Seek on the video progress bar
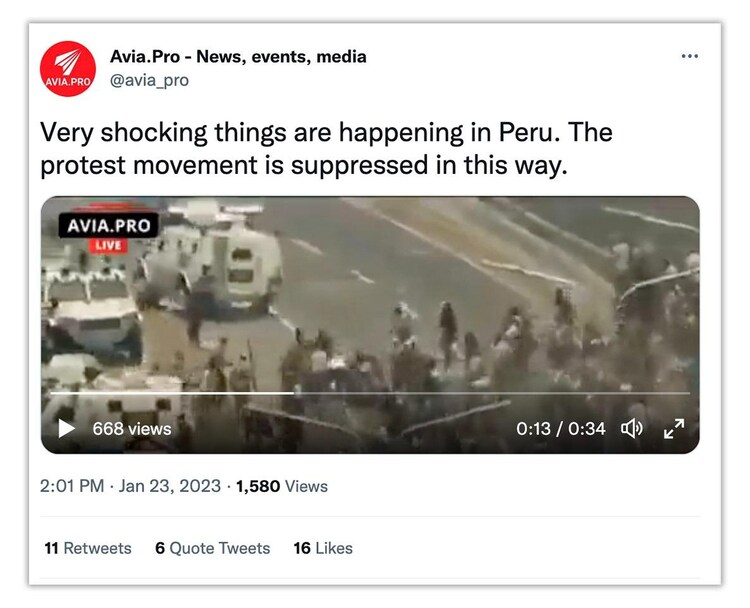This screenshot has height=608, width=750. 370,393
